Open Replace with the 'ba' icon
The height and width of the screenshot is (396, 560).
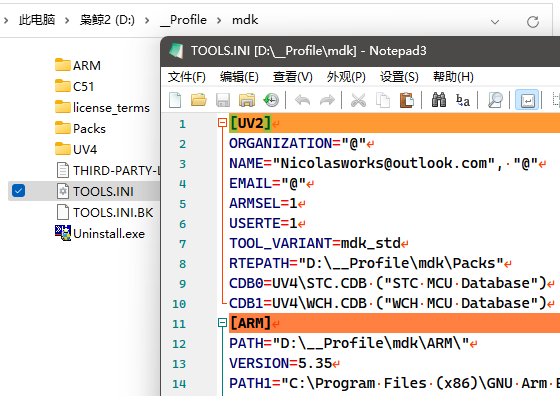pos(463,100)
